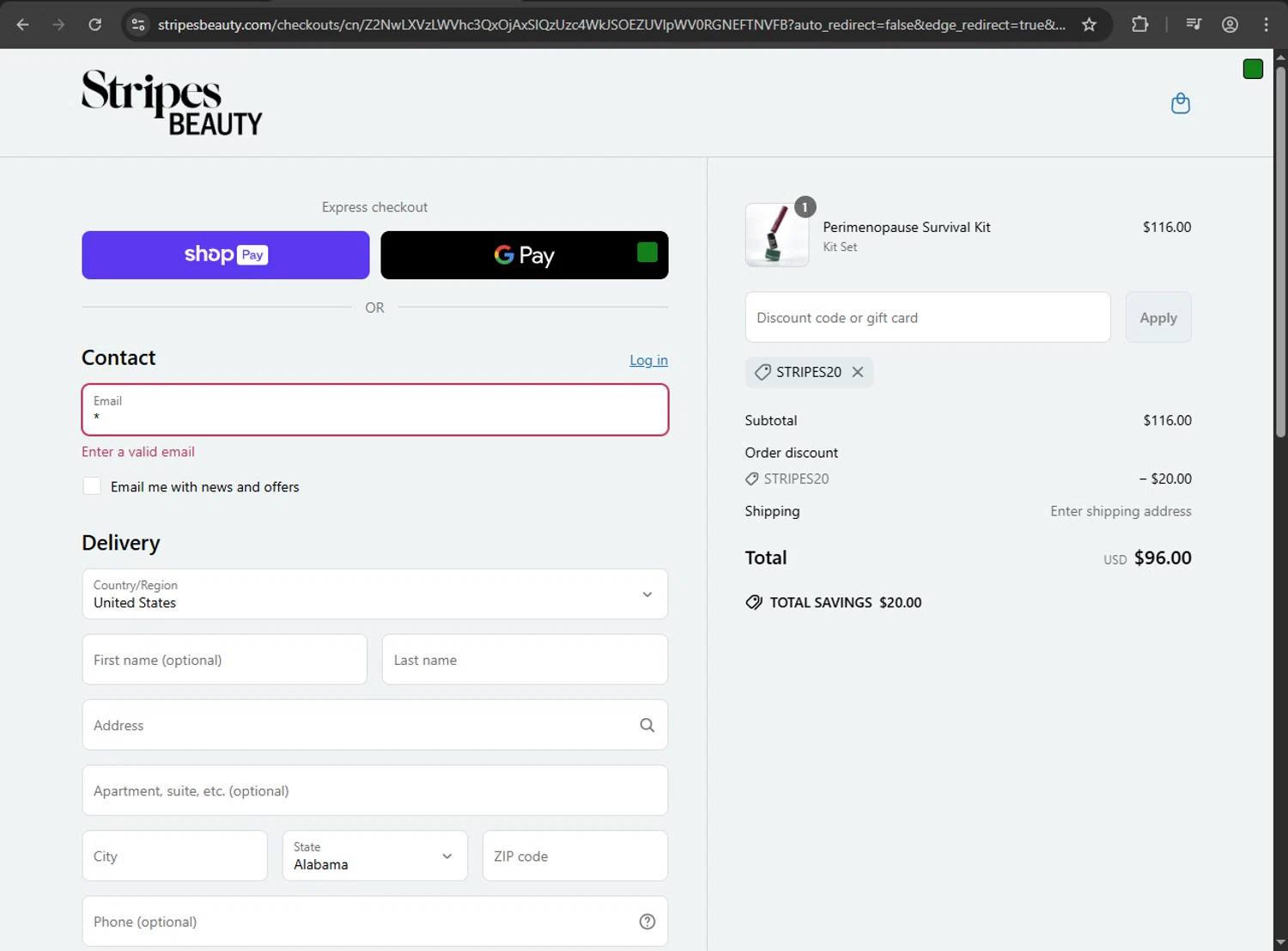
Task: Open the State dropdown showing Alabama
Action: pos(375,856)
